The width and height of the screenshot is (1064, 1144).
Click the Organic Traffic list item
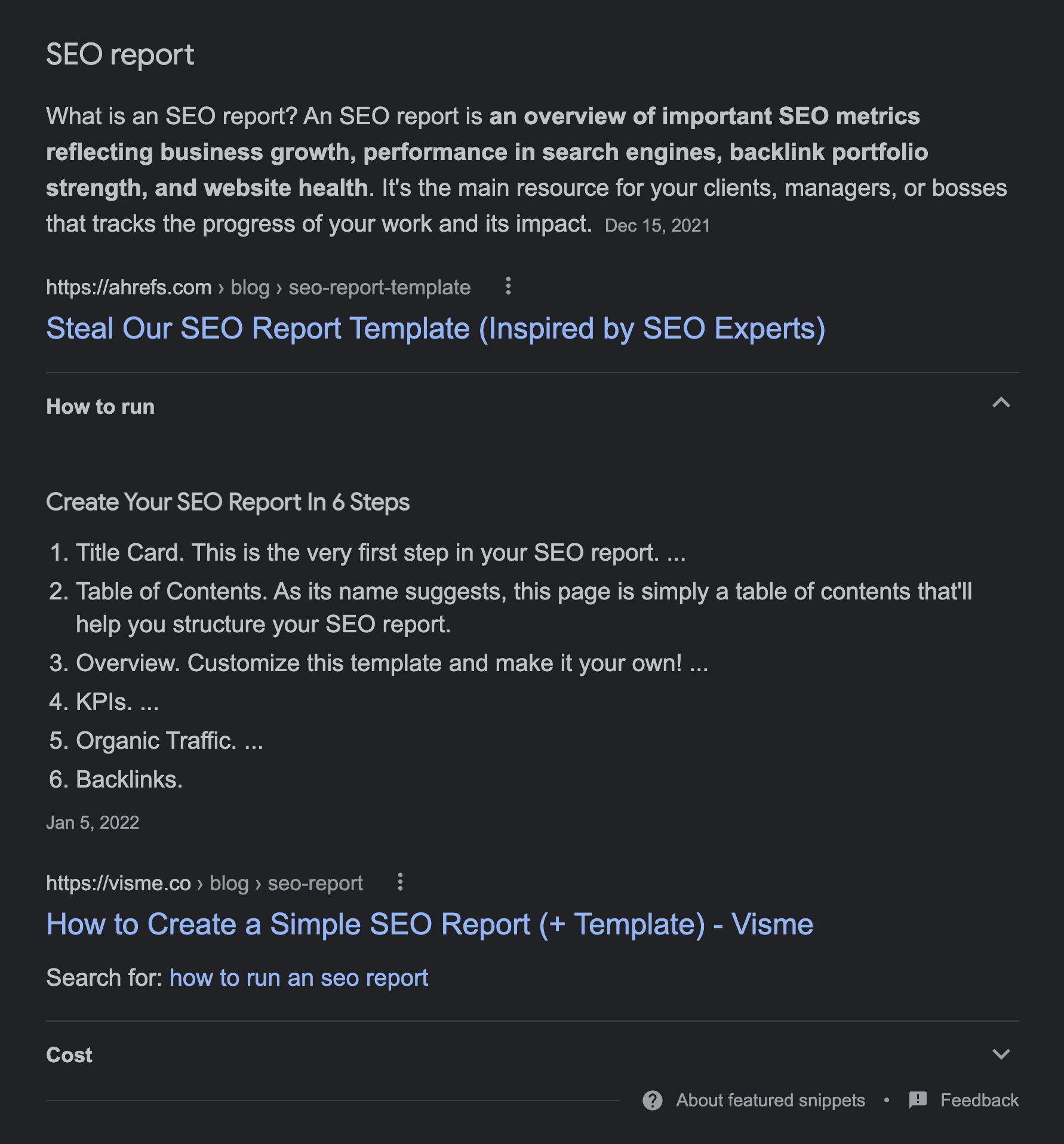pyautogui.click(x=169, y=740)
